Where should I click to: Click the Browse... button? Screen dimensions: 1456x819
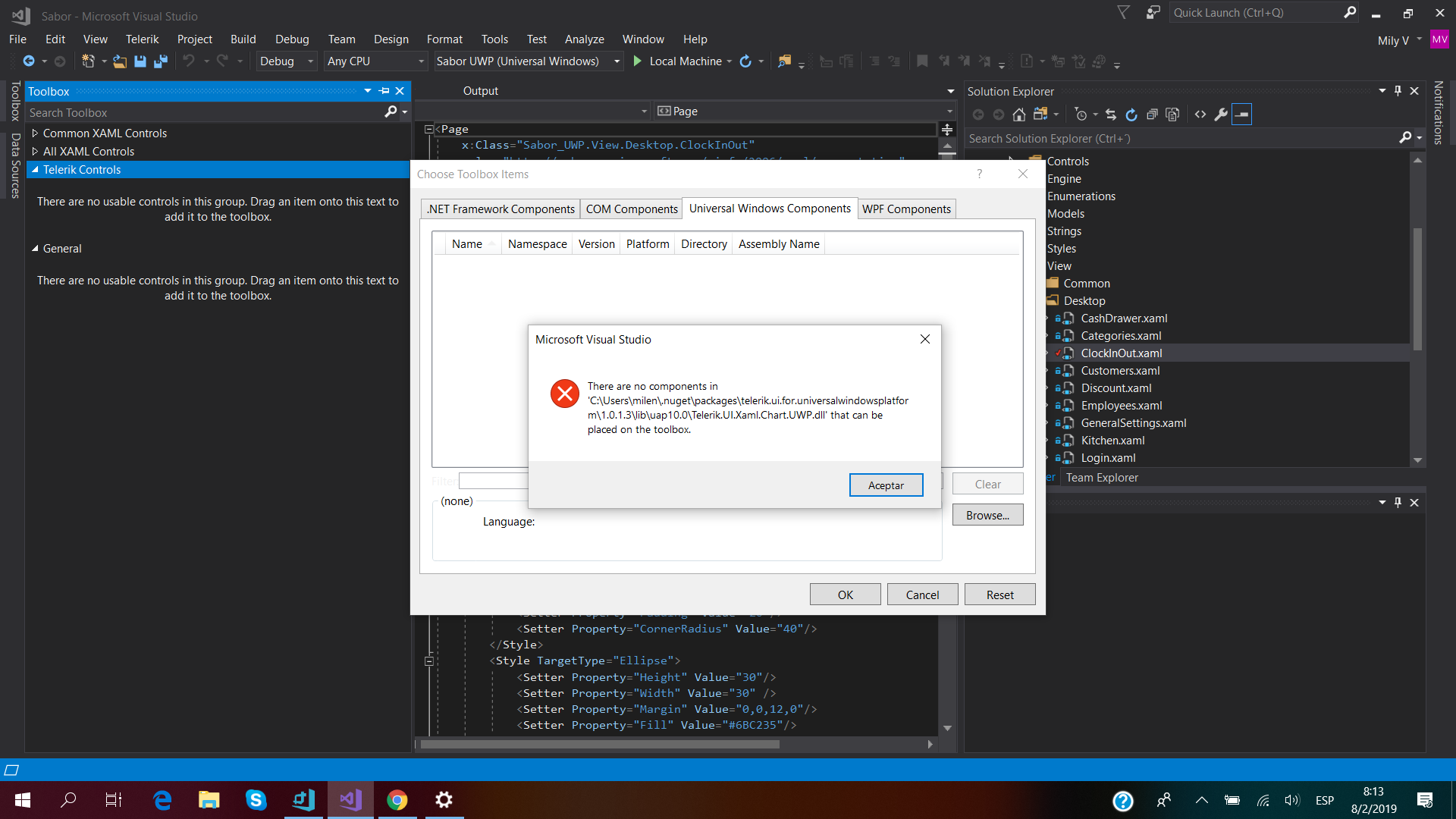click(987, 516)
